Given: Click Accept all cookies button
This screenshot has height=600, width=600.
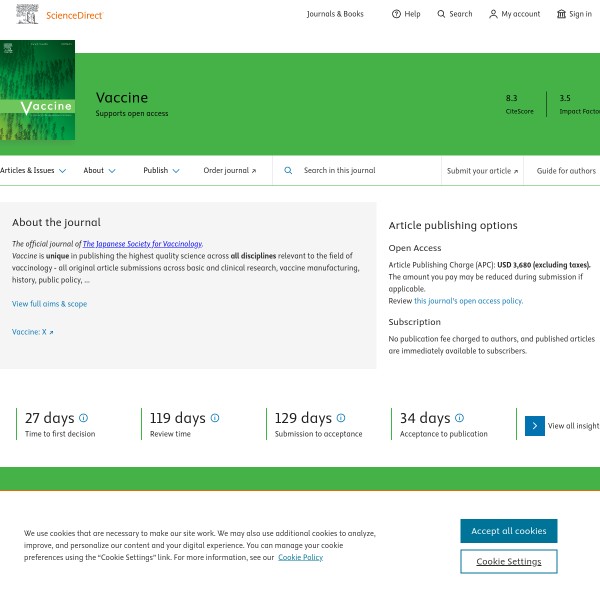Looking at the screenshot, I should pos(508,531).
